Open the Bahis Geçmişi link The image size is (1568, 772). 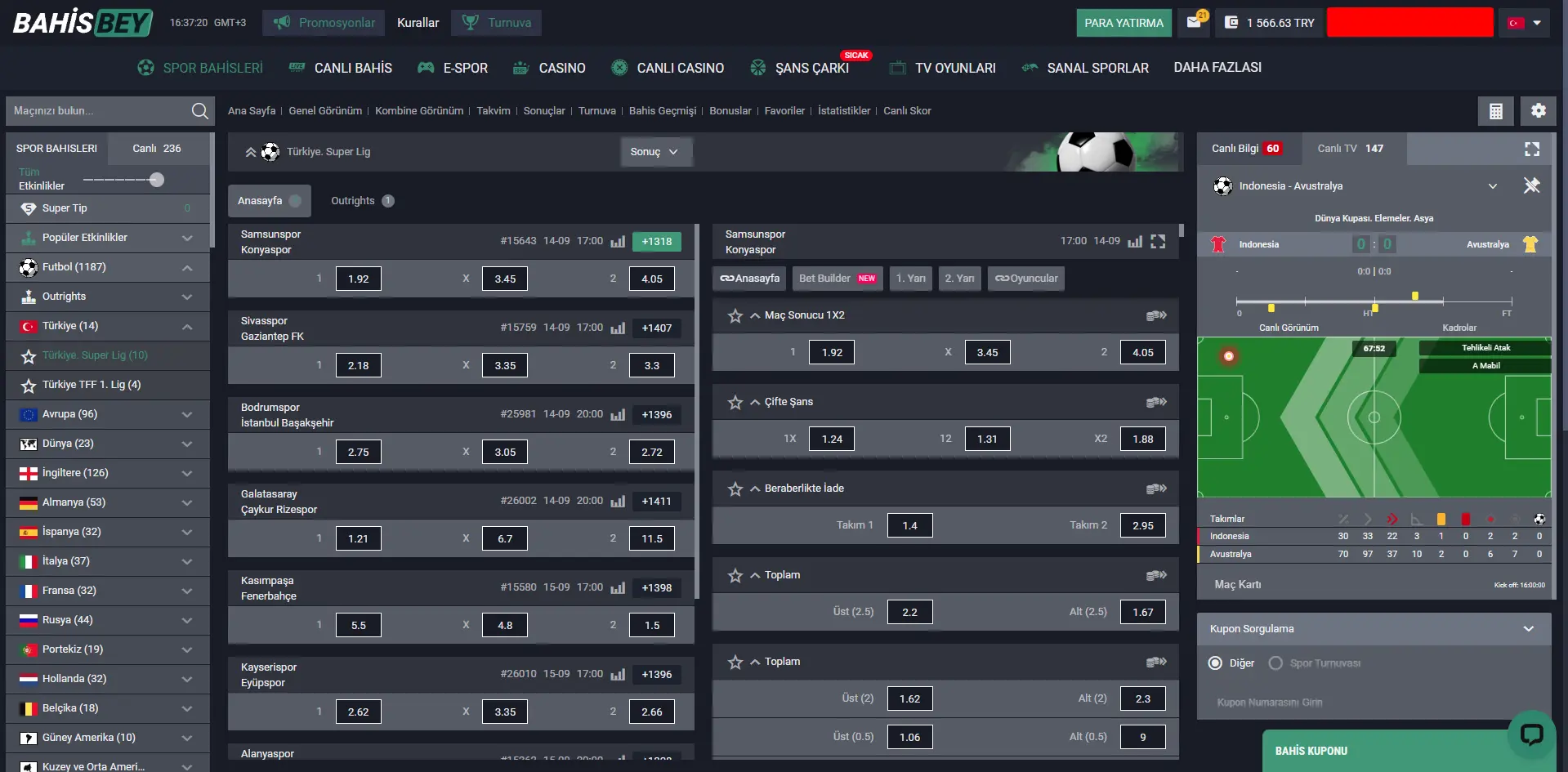click(663, 111)
